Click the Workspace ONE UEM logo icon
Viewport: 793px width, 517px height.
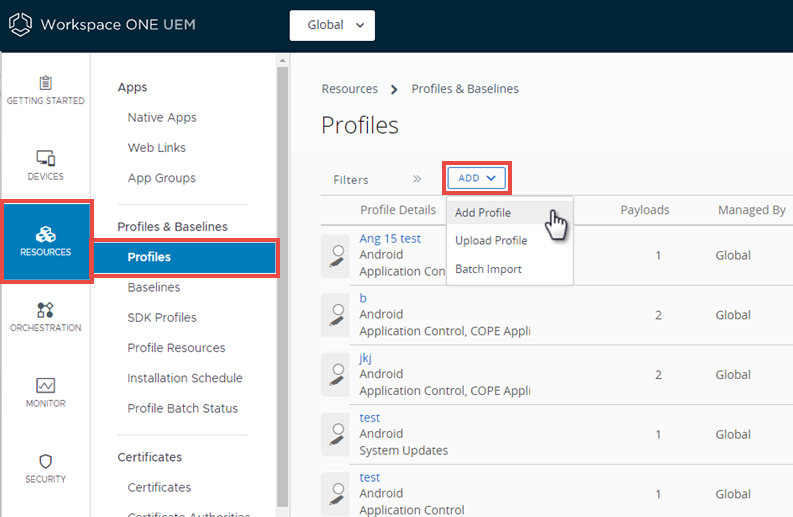[20, 24]
